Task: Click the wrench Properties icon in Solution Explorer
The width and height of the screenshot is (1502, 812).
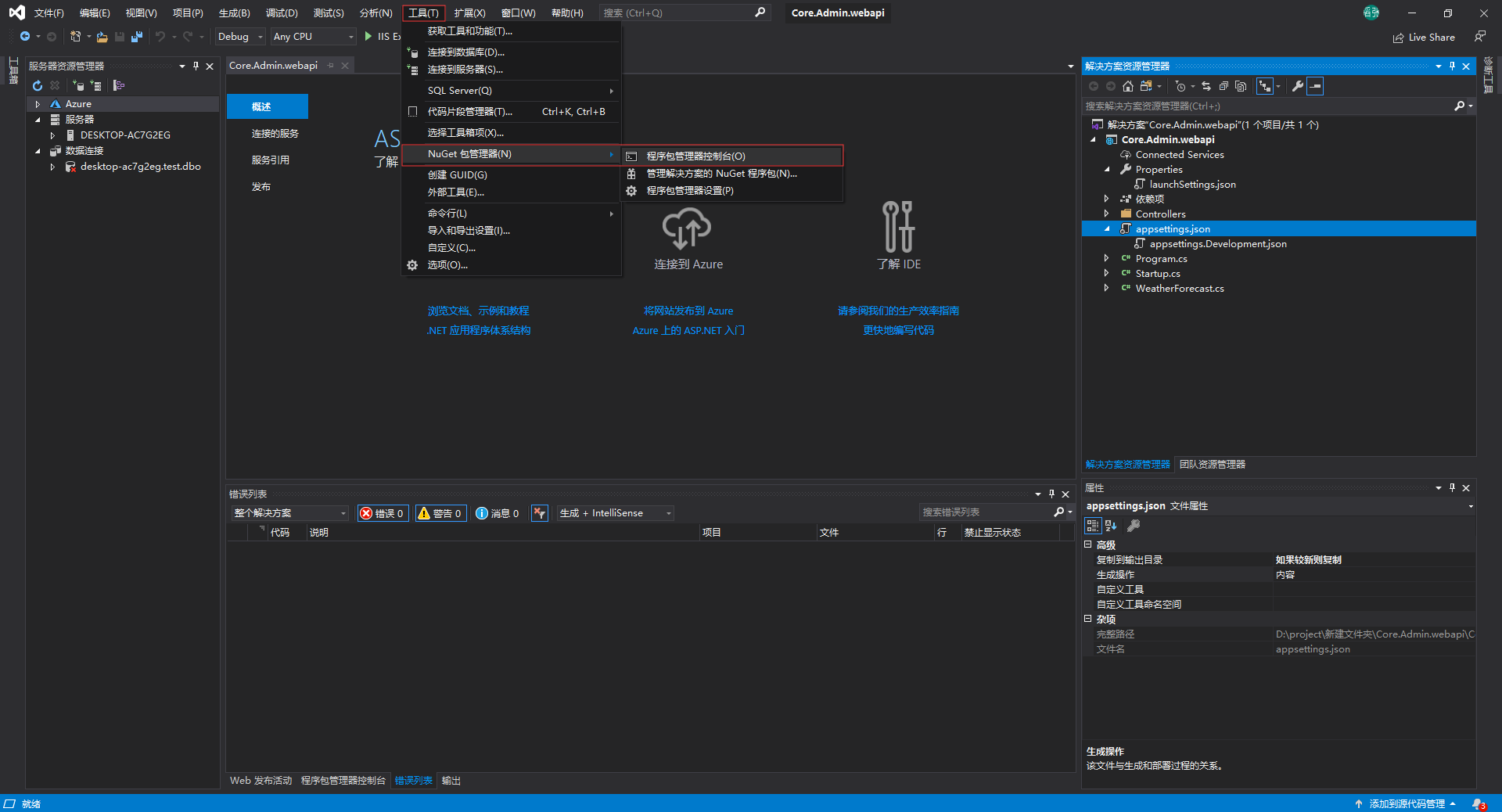Action: [1298, 86]
